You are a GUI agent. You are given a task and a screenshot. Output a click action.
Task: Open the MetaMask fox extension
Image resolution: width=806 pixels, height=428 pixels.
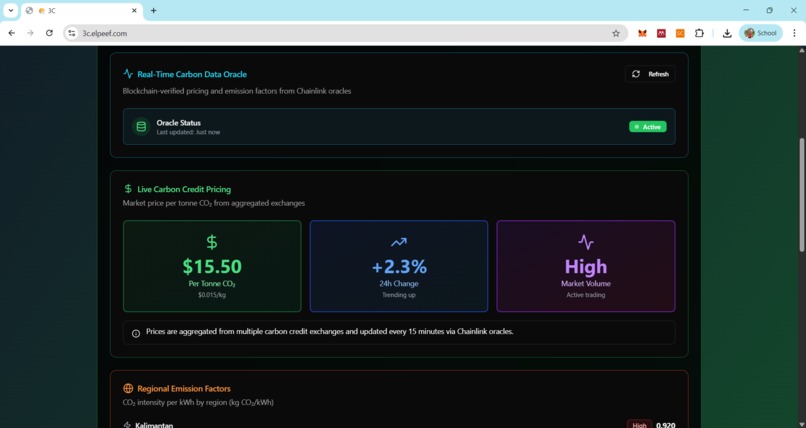tap(642, 33)
